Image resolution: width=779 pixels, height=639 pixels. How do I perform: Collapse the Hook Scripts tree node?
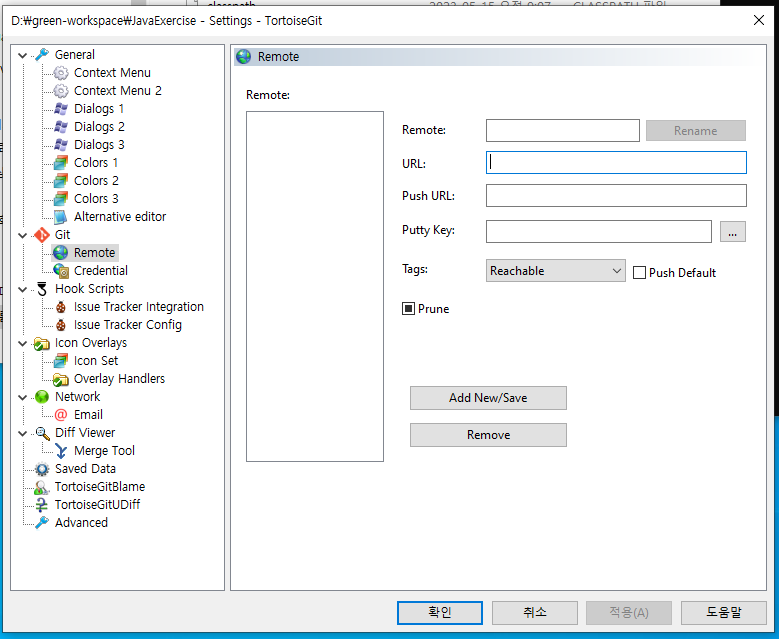click(x=22, y=289)
